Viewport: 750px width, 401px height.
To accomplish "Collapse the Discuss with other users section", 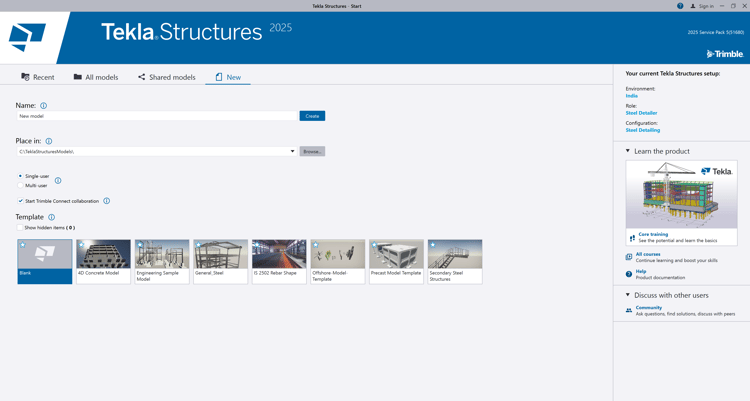I will tap(628, 295).
